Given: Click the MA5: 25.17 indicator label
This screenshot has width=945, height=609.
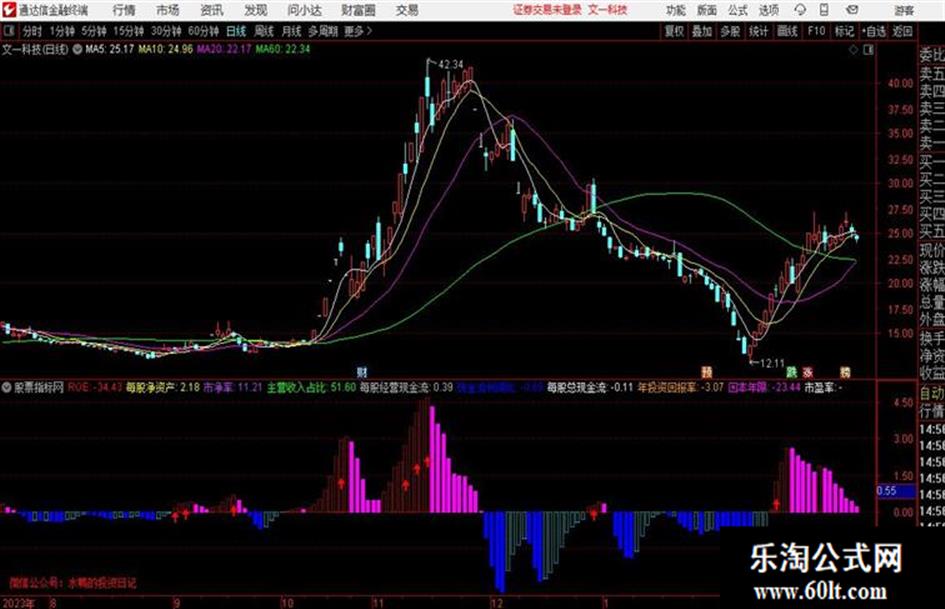Looking at the screenshot, I should pyautogui.click(x=110, y=49).
